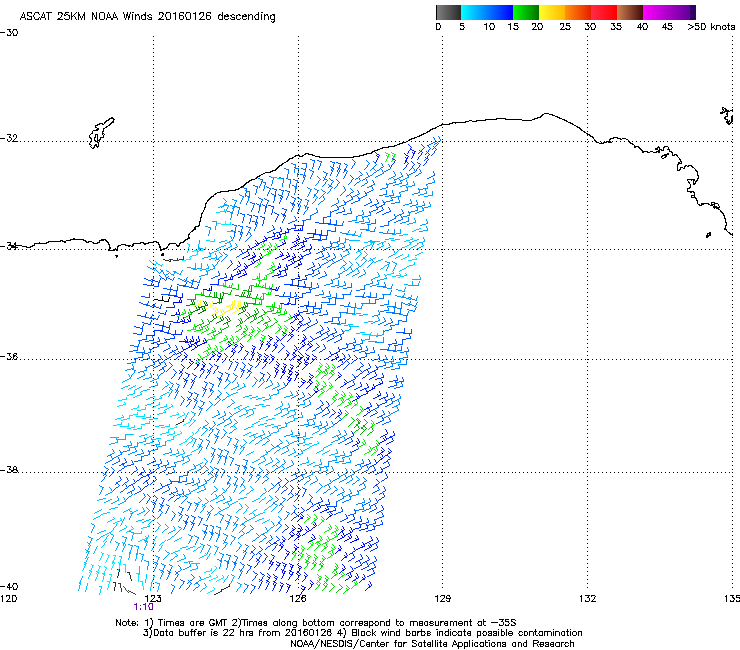Click the magenta 40-45 knots legend swatch
This screenshot has height=650, width=740.
tap(656, 12)
